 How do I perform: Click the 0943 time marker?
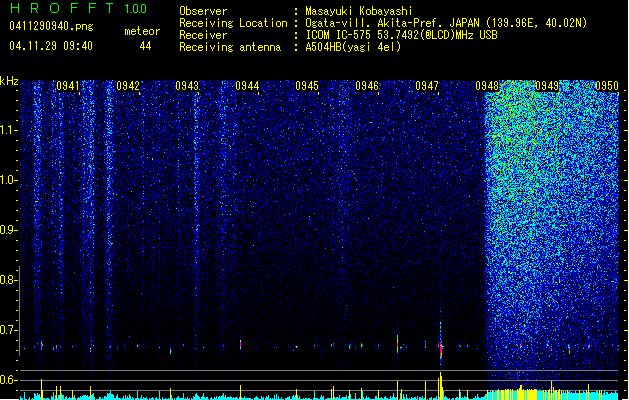pos(187,86)
